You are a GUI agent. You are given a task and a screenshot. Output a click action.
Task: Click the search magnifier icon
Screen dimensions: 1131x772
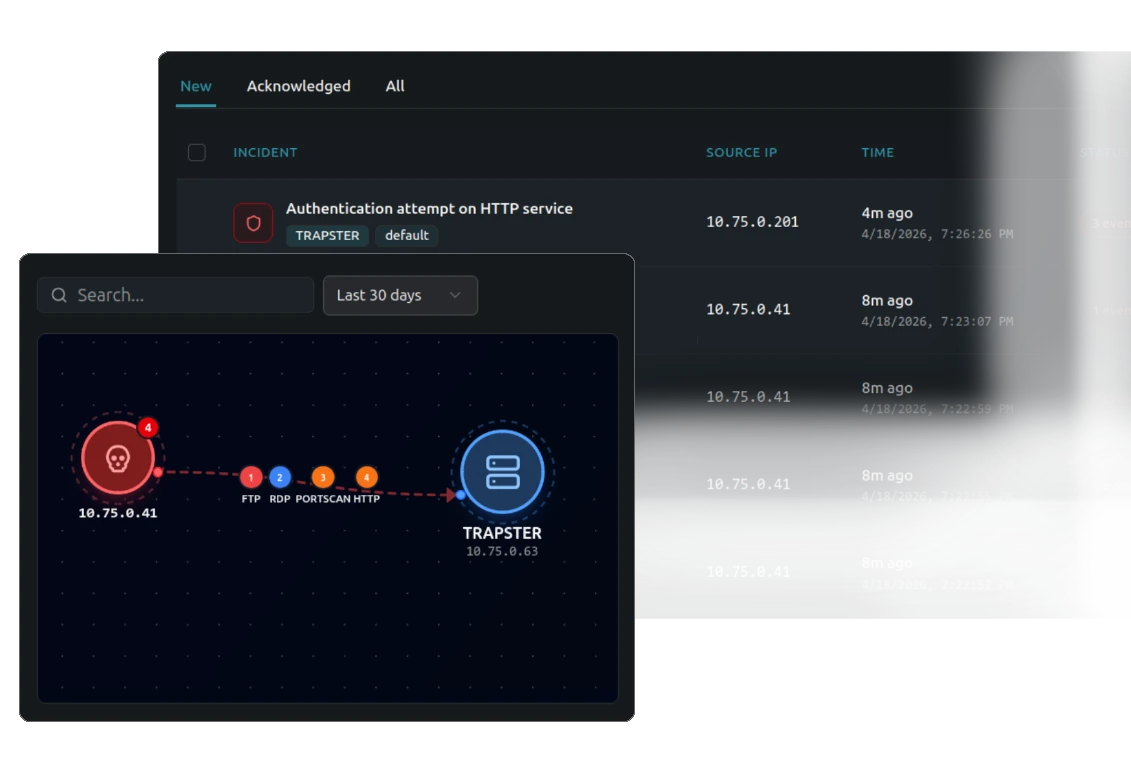59,294
